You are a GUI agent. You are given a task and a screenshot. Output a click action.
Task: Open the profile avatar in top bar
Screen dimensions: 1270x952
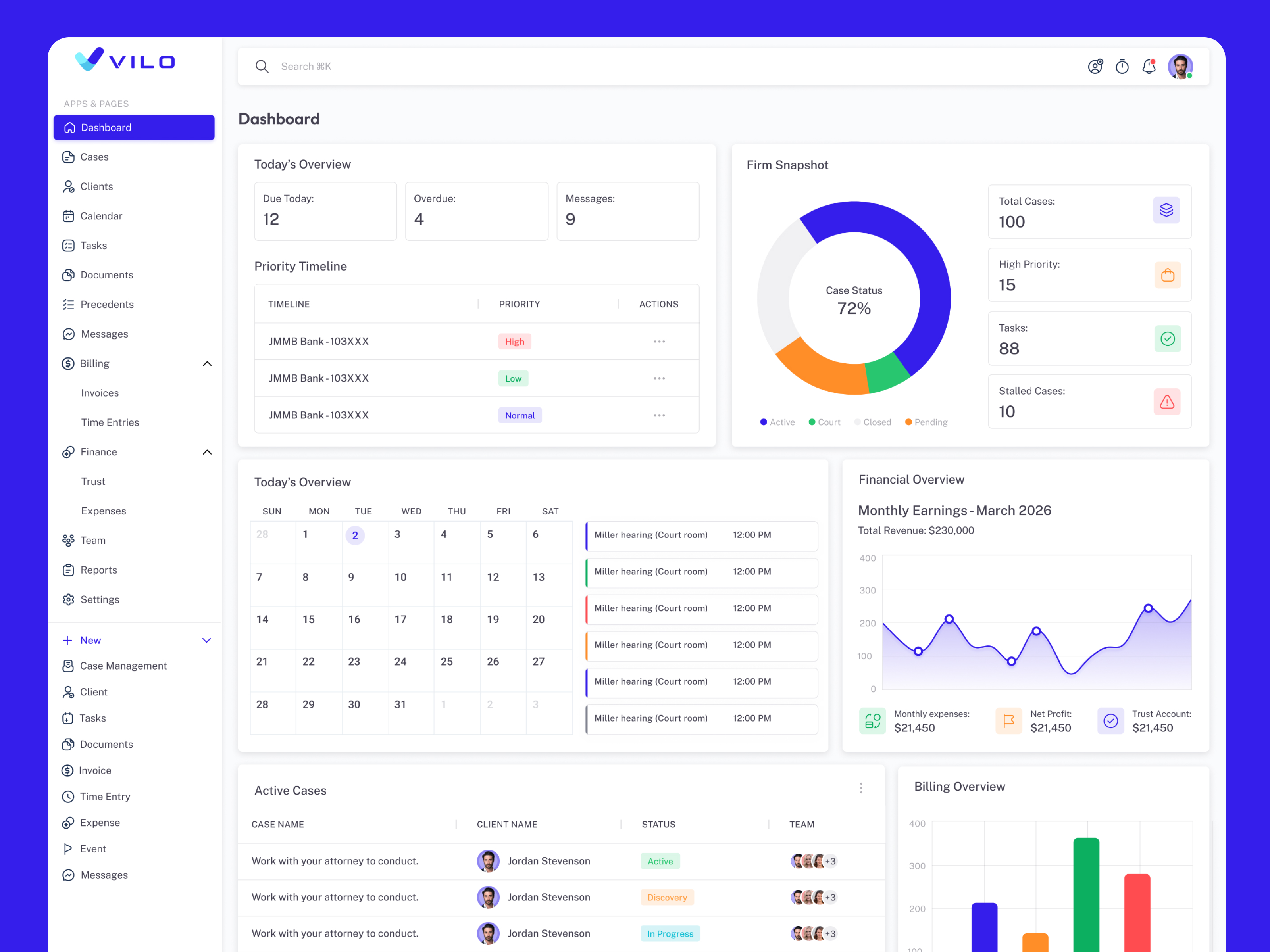pyautogui.click(x=1180, y=67)
